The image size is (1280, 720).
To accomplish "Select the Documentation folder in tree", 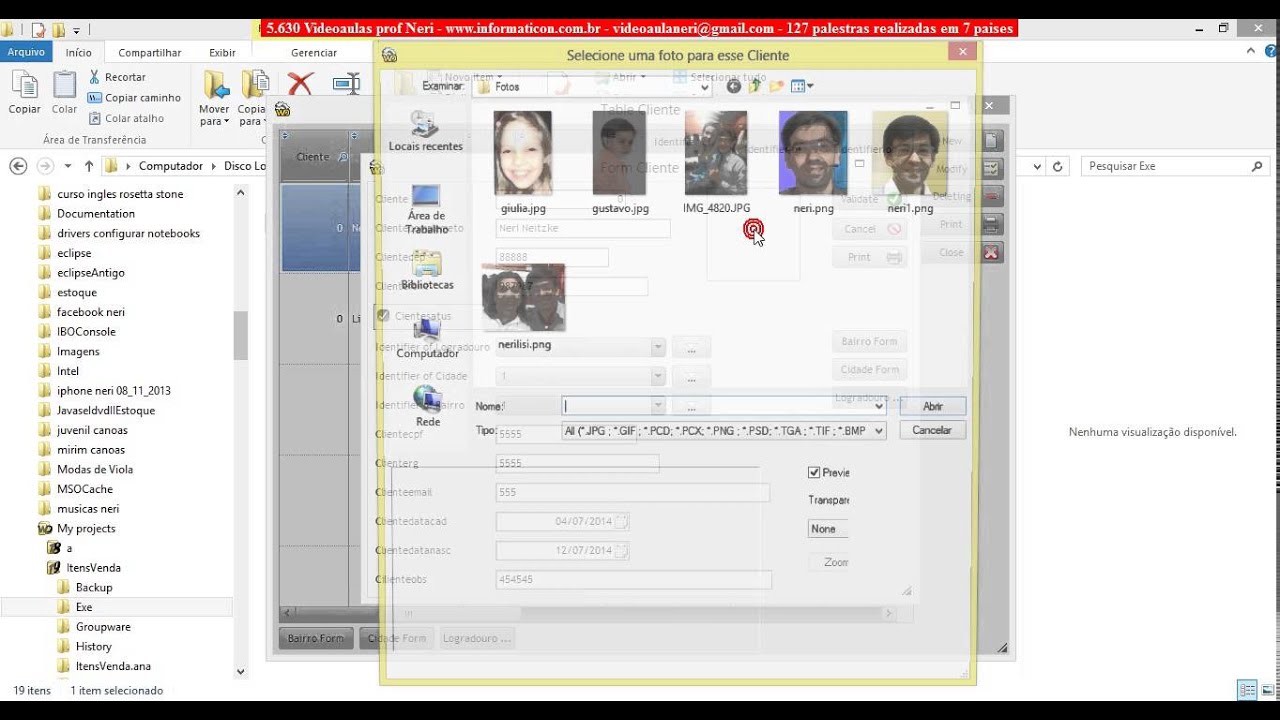I will [96, 213].
